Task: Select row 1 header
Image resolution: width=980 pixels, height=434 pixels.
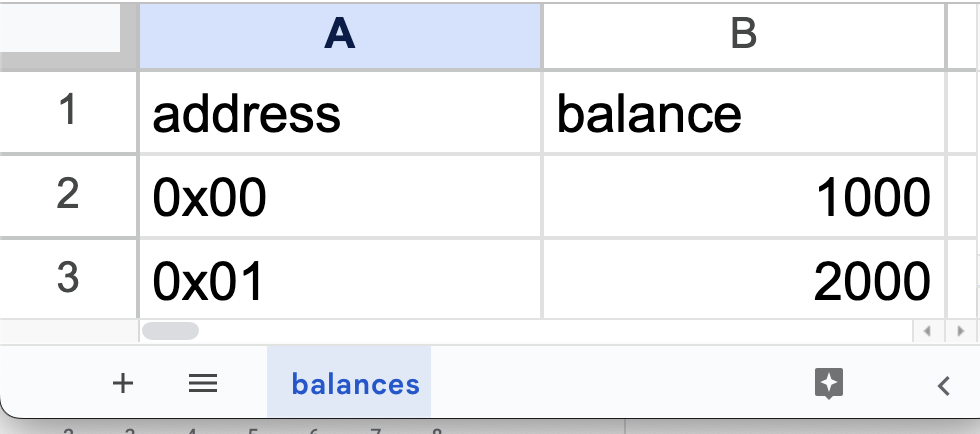Action: coord(68,111)
